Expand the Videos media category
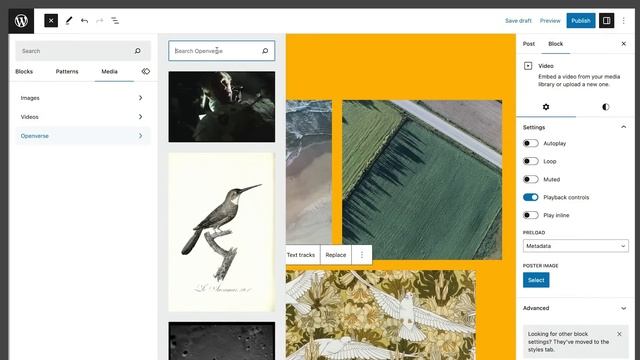The image size is (640, 360). pos(83,117)
